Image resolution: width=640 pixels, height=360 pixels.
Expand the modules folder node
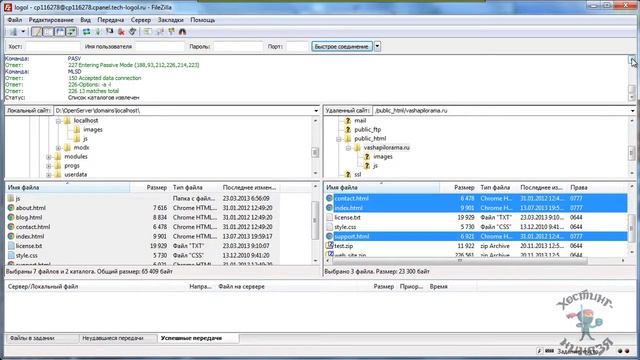tap(49, 157)
